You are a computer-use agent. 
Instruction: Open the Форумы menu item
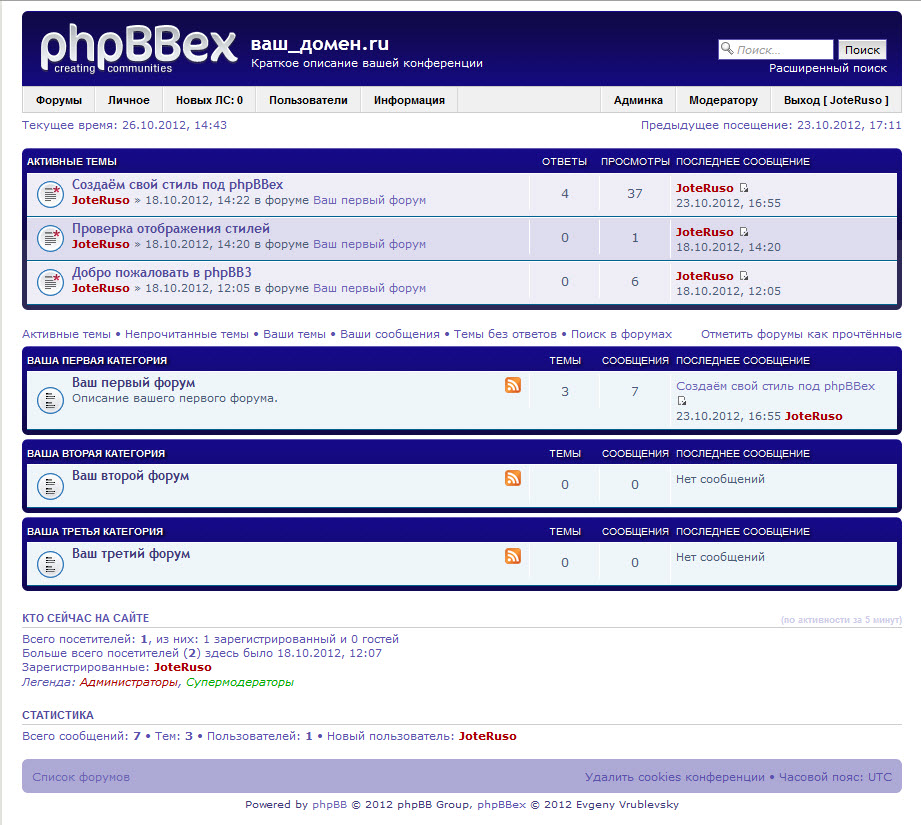tap(59, 100)
